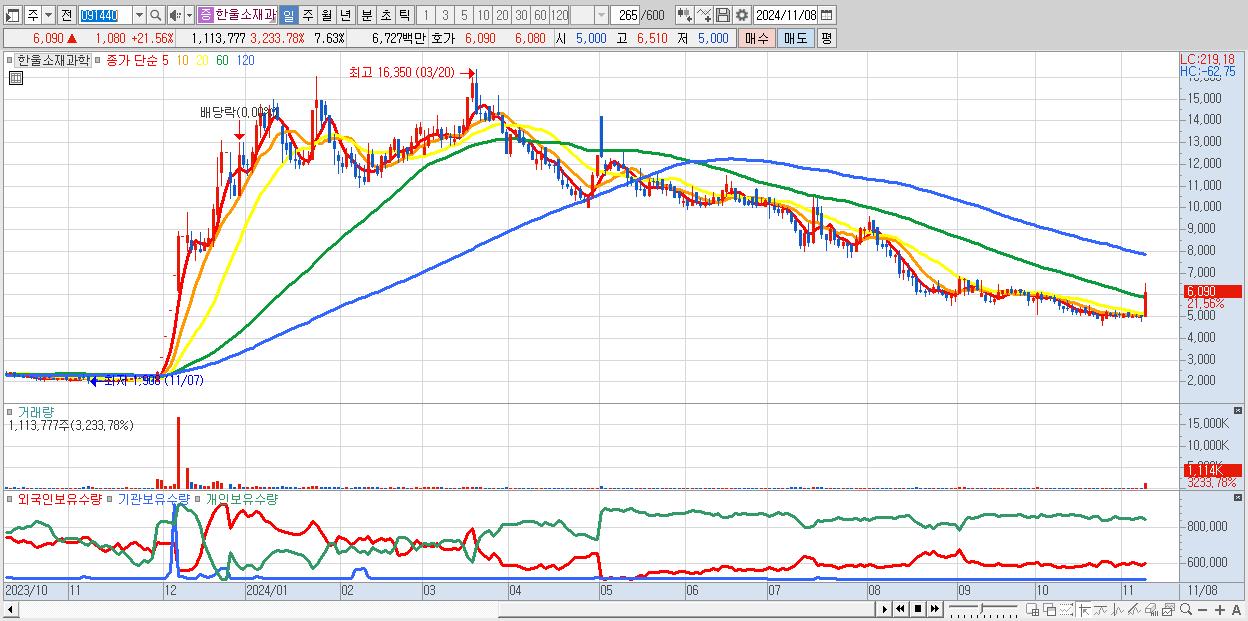This screenshot has height=621, width=1248.
Task: Click the 매도 sell button
Action: (795, 38)
